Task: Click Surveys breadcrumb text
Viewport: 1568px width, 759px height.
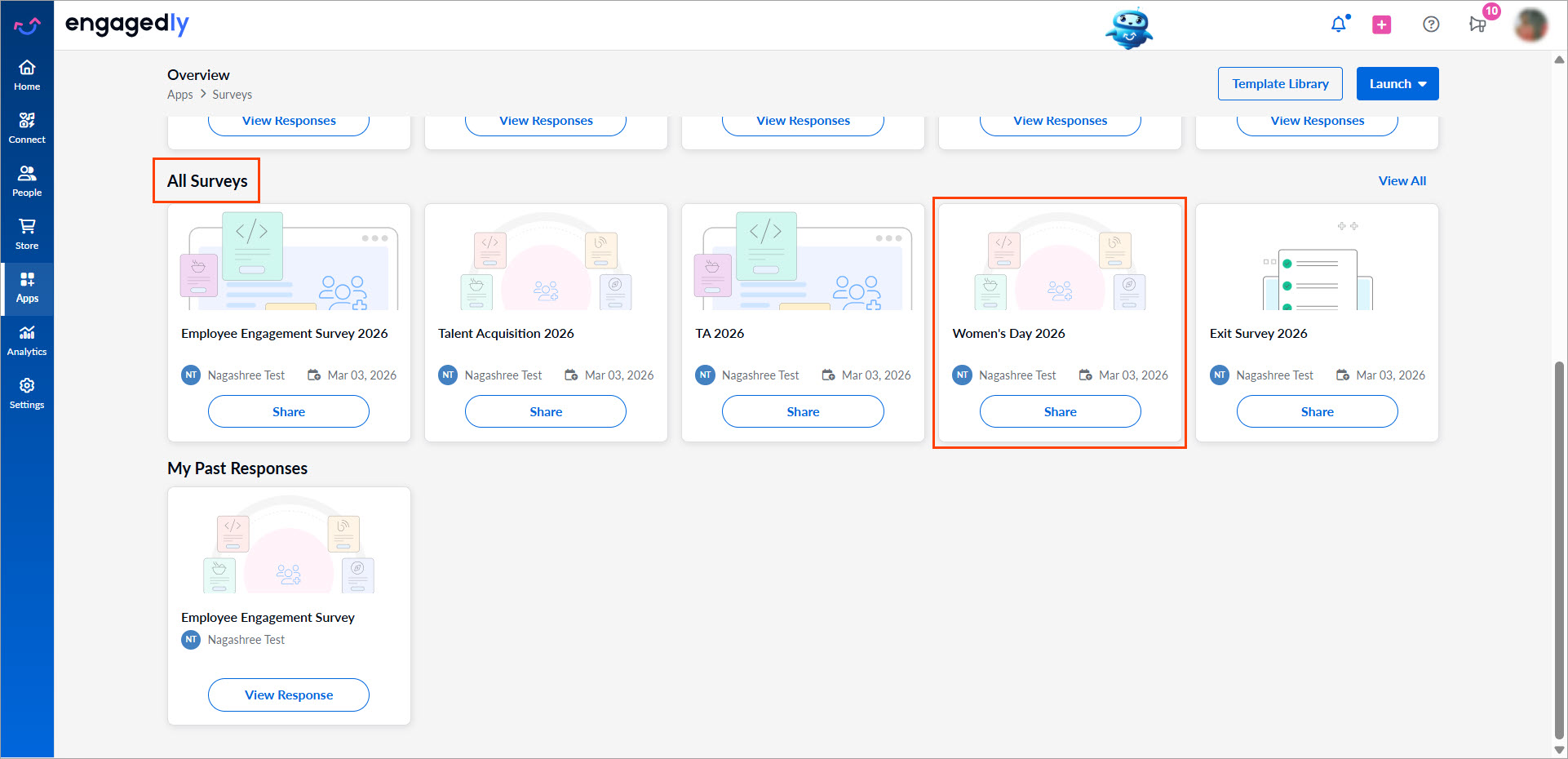Action: (x=233, y=95)
